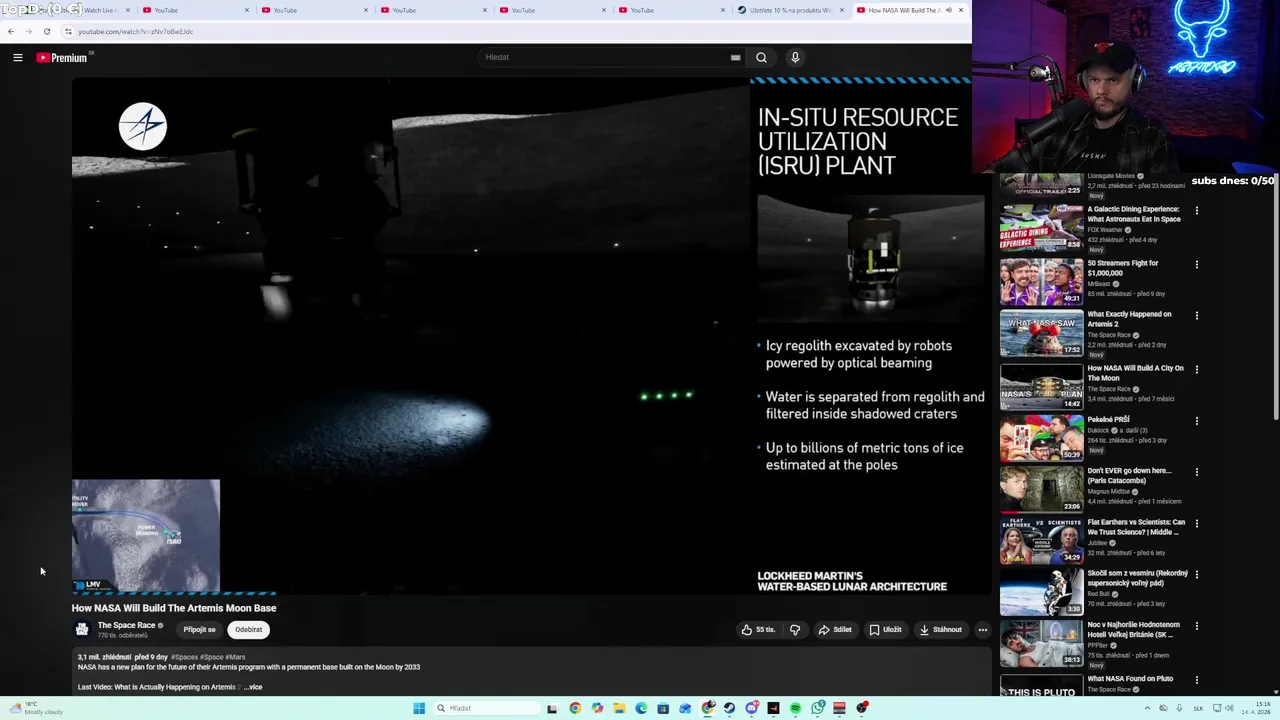This screenshot has width=1280, height=720.
Task: Download the video with Stáhnout
Action: point(941,630)
